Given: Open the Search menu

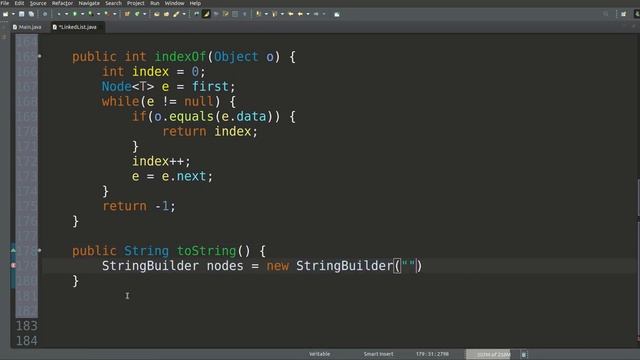Looking at the screenshot, I should (x=113, y=3).
